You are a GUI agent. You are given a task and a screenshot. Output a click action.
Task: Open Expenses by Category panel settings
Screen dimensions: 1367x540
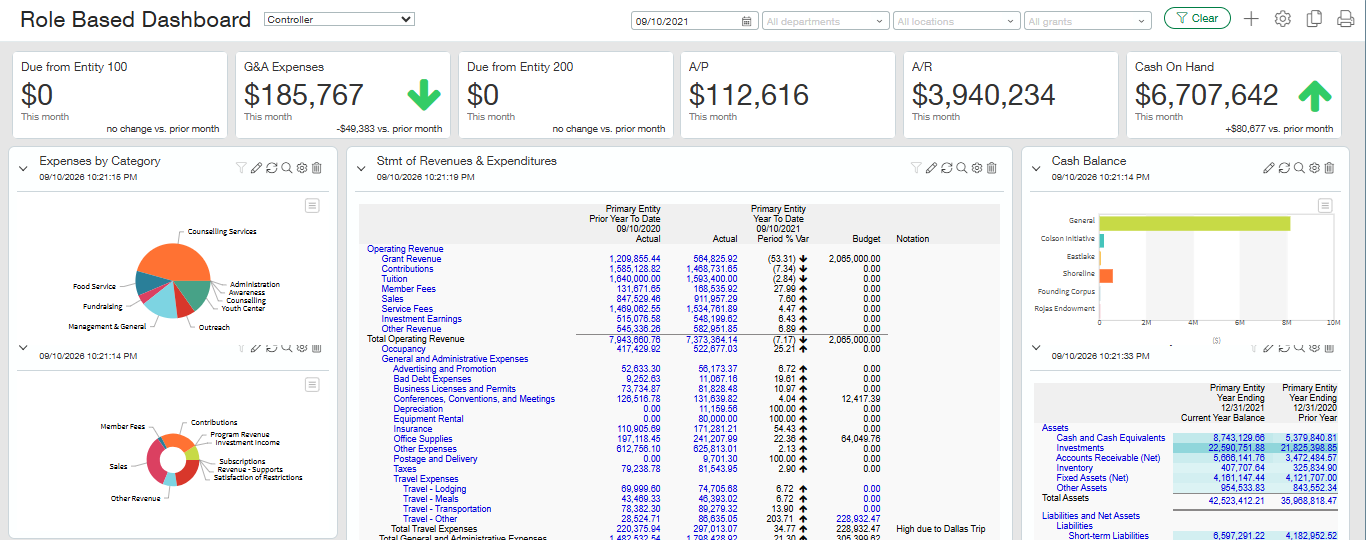click(301, 168)
